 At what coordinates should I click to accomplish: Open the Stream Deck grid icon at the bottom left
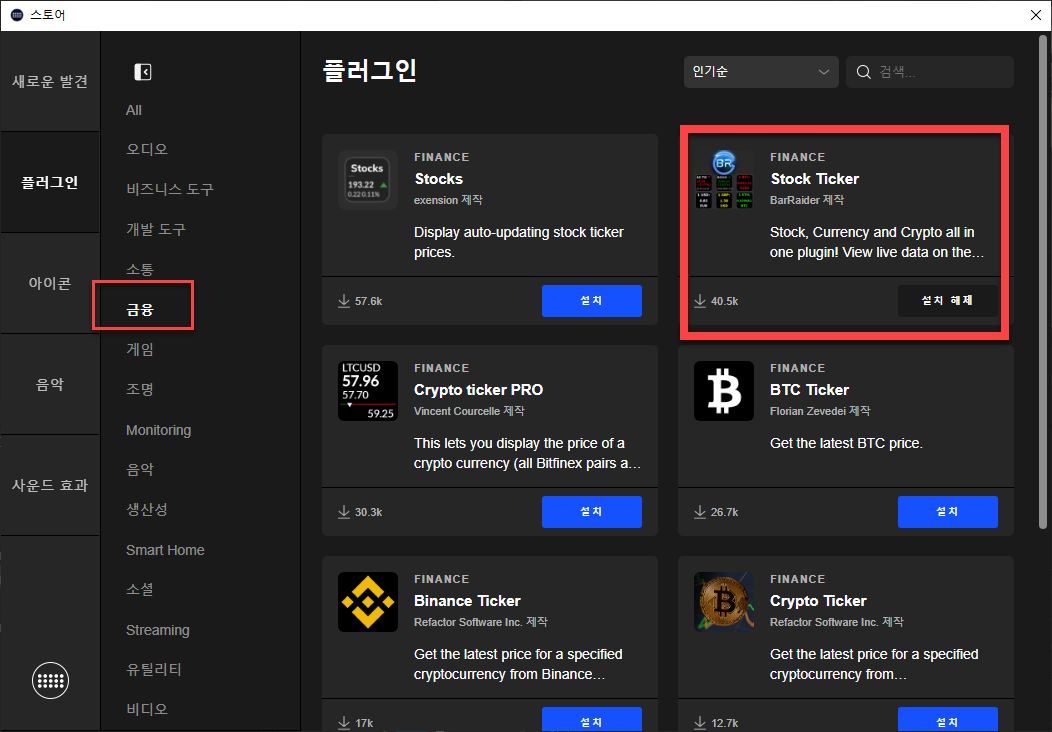50,680
